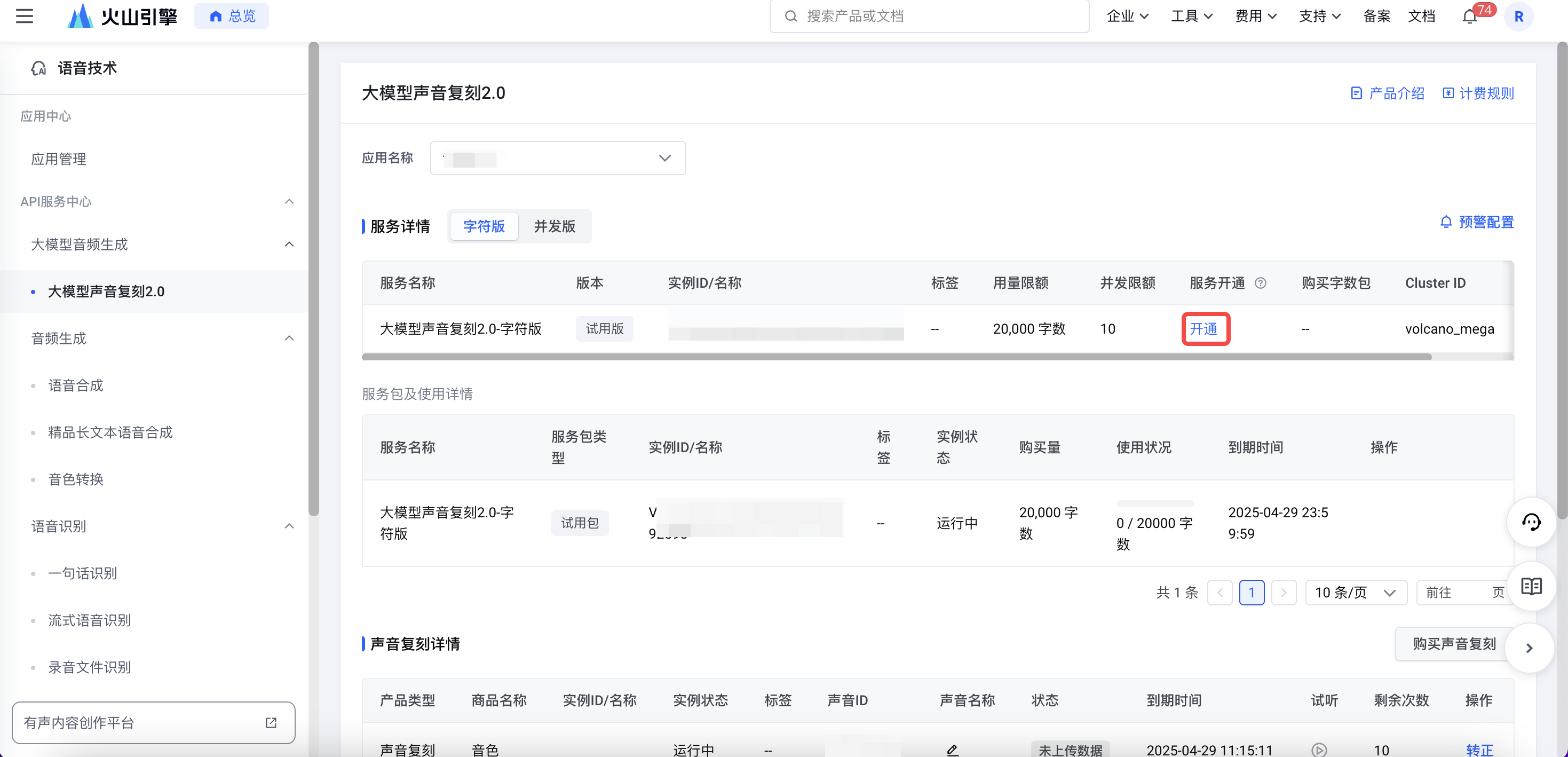Screen dimensions: 1568x757
Task: Click the 服务开通 help question icon
Action: (x=1261, y=282)
